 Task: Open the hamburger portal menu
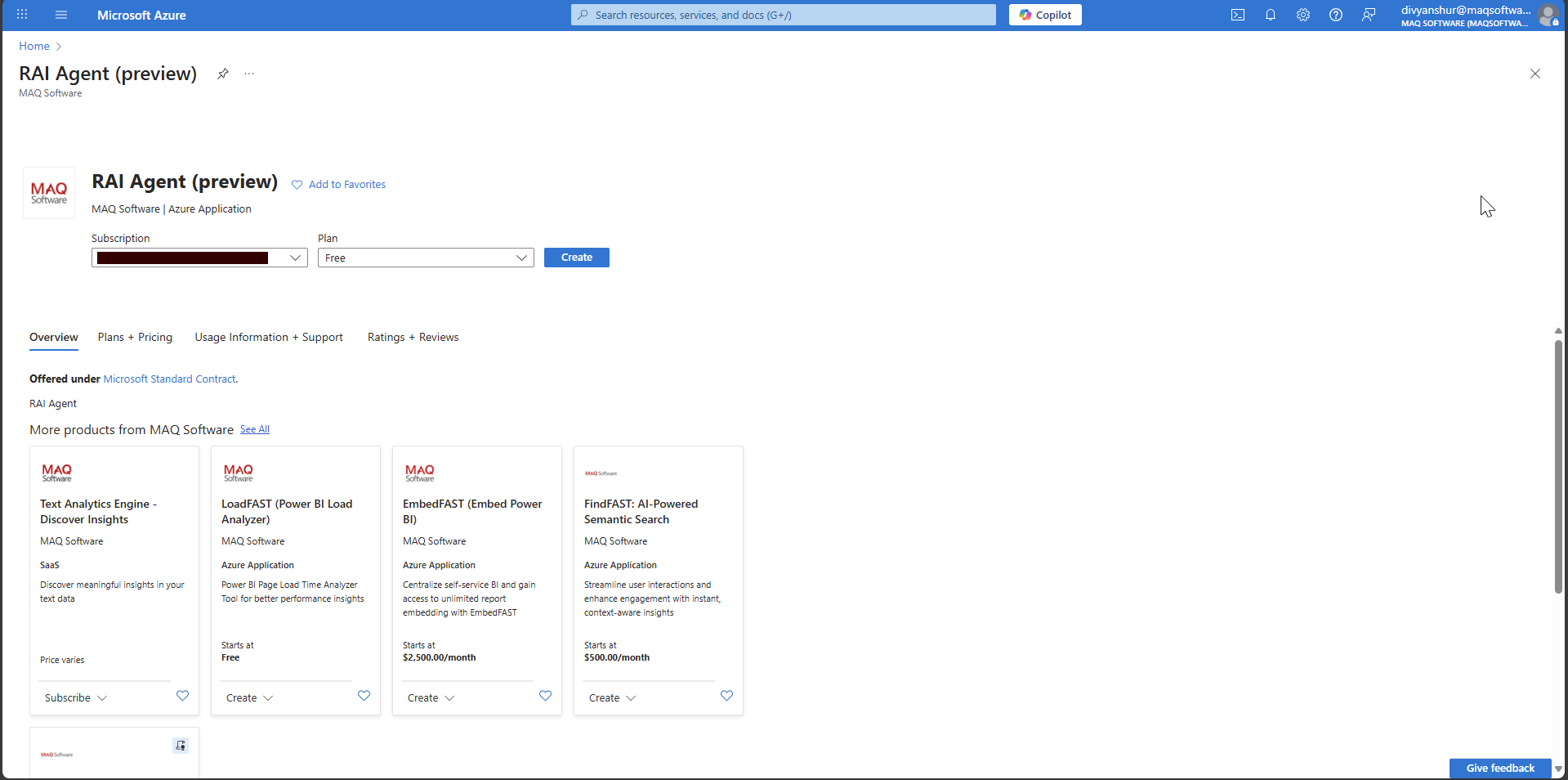click(x=61, y=15)
